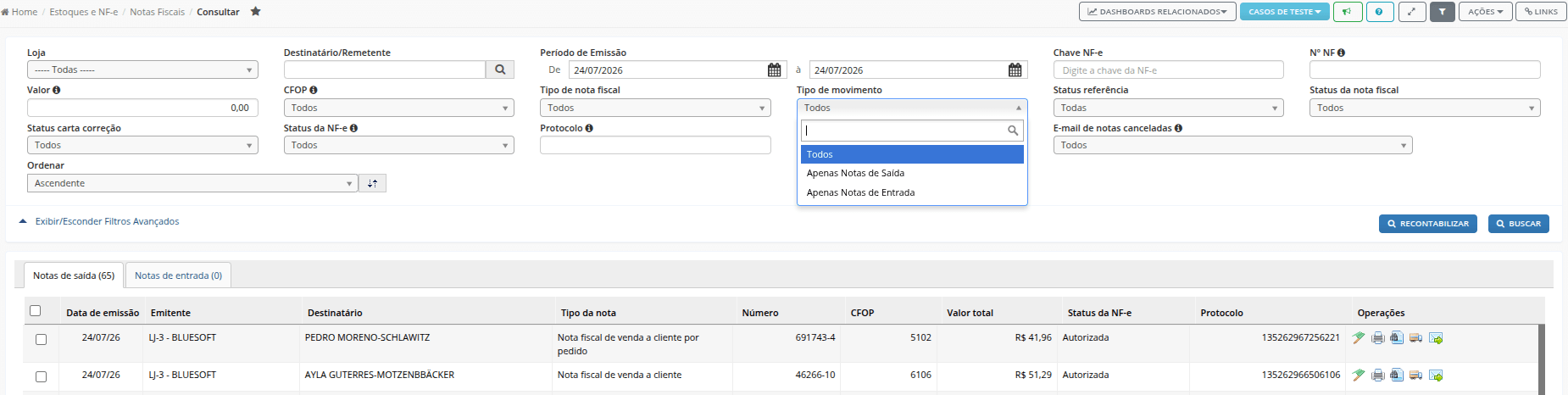Click the Chave NF-e input field

click(x=1169, y=70)
